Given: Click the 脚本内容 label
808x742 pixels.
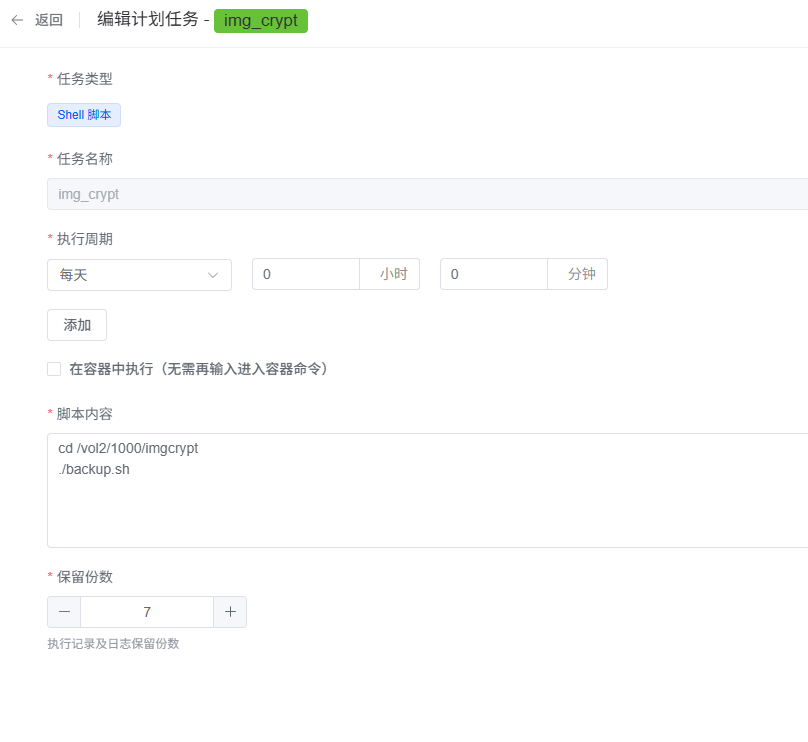Looking at the screenshot, I should tap(85, 414).
